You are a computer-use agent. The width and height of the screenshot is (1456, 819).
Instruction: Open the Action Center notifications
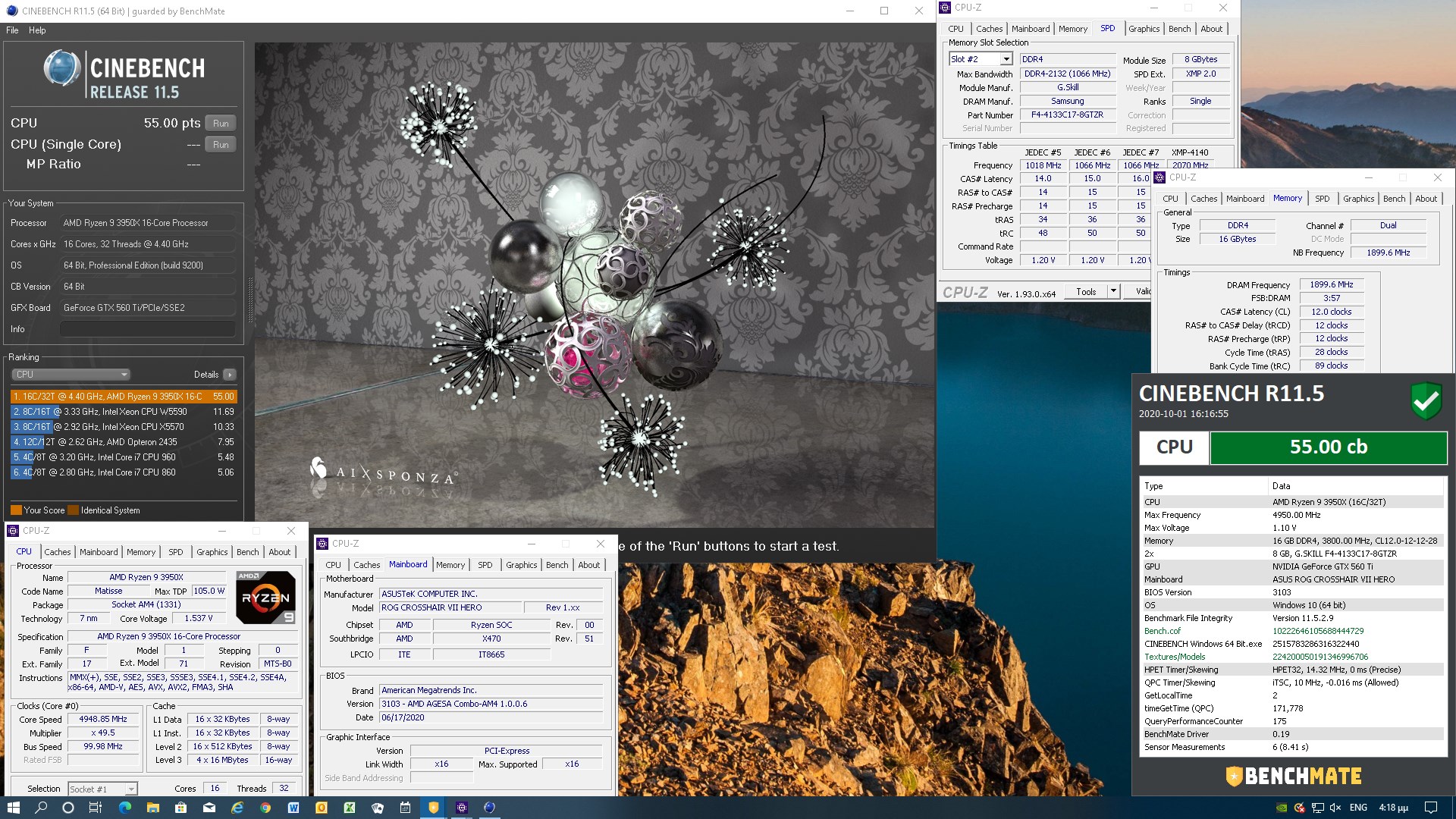(1431, 808)
